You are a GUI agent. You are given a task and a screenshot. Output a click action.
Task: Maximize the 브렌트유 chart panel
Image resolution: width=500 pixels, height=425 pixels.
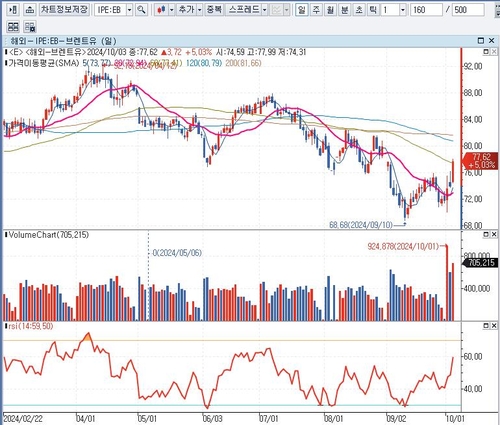click(x=480, y=41)
